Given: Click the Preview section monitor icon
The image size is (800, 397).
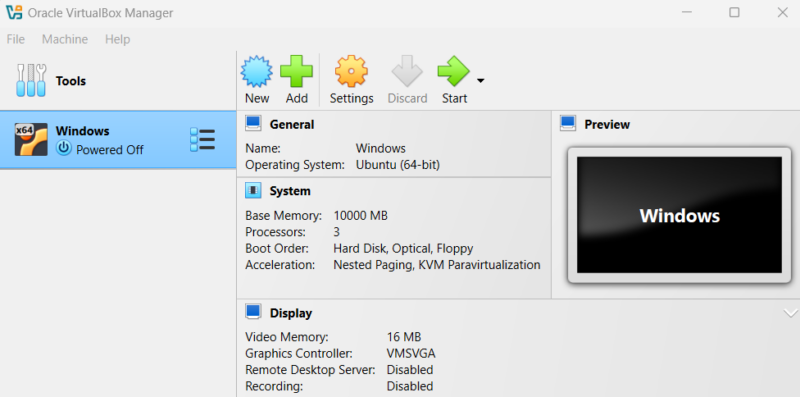Looking at the screenshot, I should click(x=568, y=123).
